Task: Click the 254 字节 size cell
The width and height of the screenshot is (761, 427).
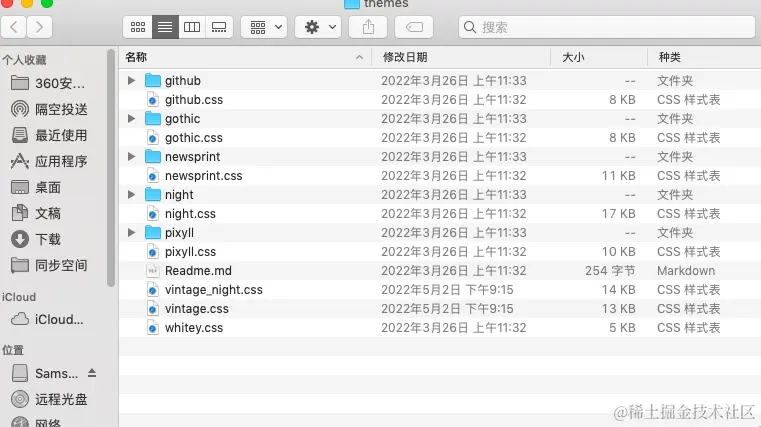Action: [610, 271]
